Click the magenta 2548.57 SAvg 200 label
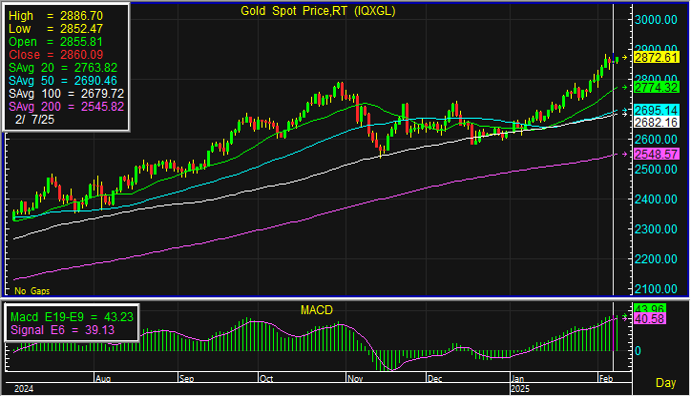Viewport: 691px width, 397px height. pos(656,154)
